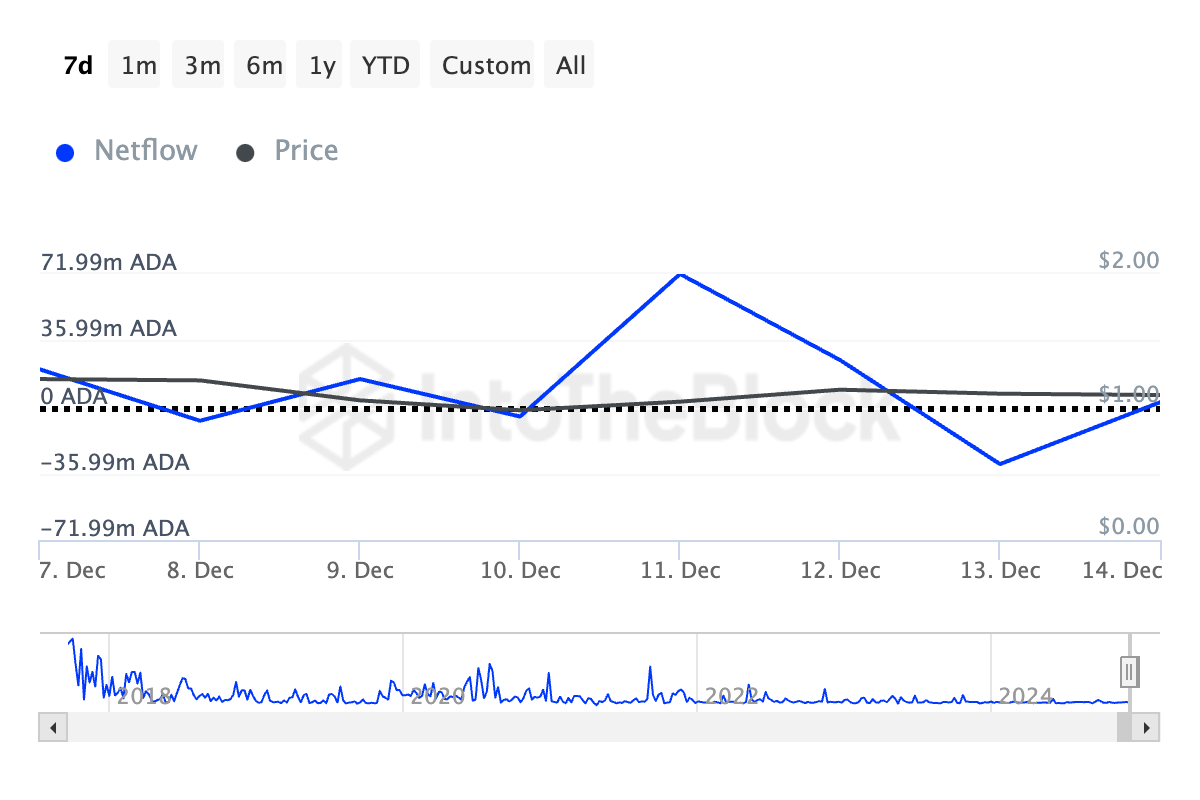Click the right navigator arrow icon
Viewport: 1200px width, 800px height.
1149,728
